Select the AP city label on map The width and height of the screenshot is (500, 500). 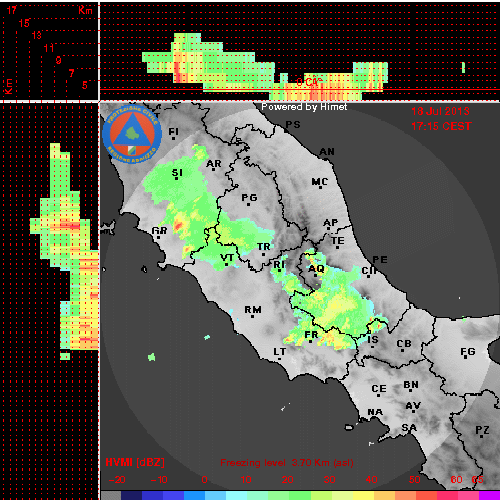(x=331, y=222)
